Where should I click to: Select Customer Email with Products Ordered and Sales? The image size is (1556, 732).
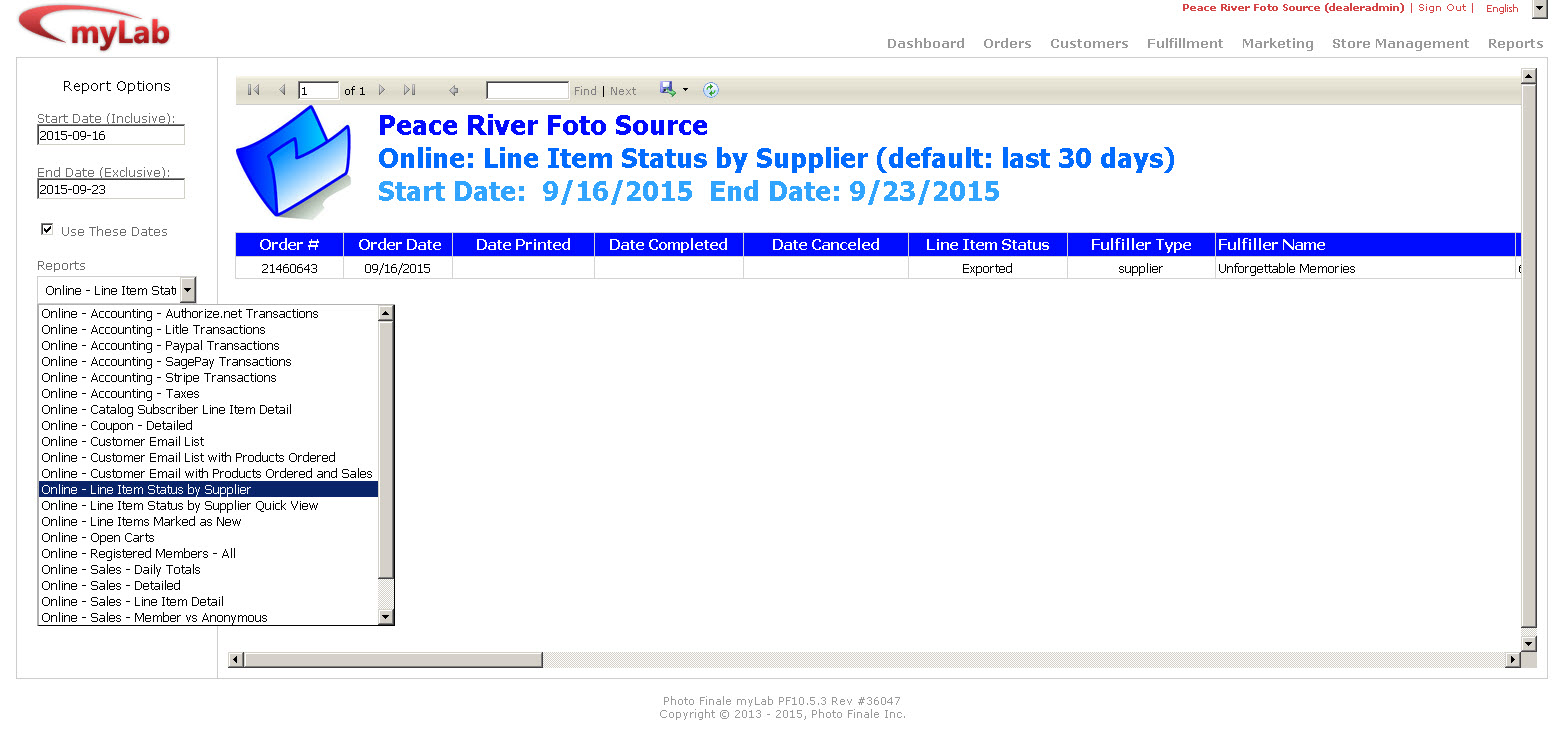click(209, 473)
